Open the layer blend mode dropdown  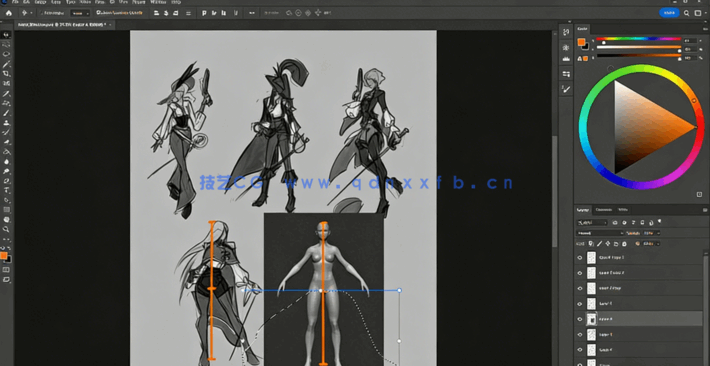click(x=600, y=233)
